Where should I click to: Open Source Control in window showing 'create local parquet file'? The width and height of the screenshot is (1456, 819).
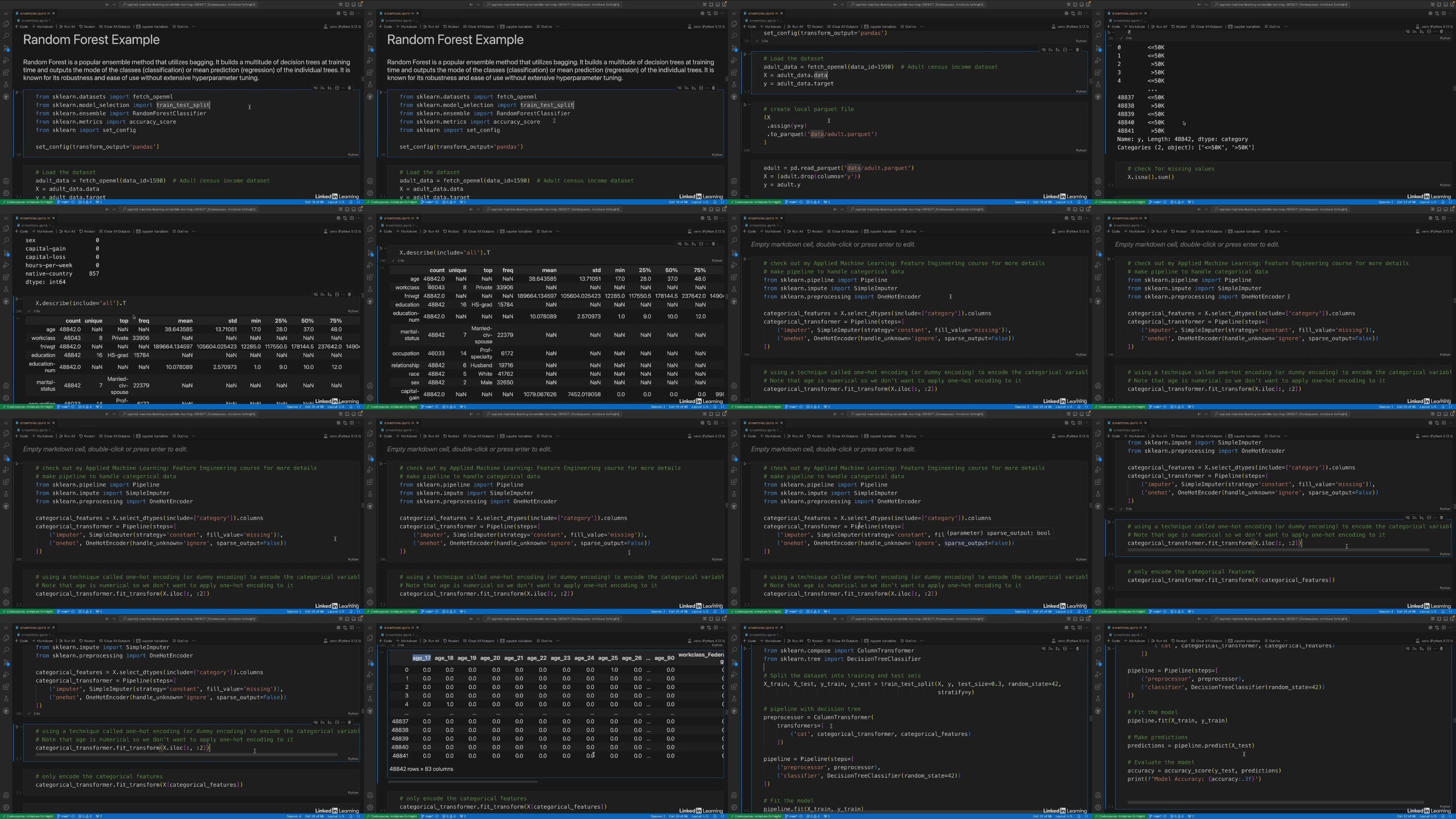[734, 48]
